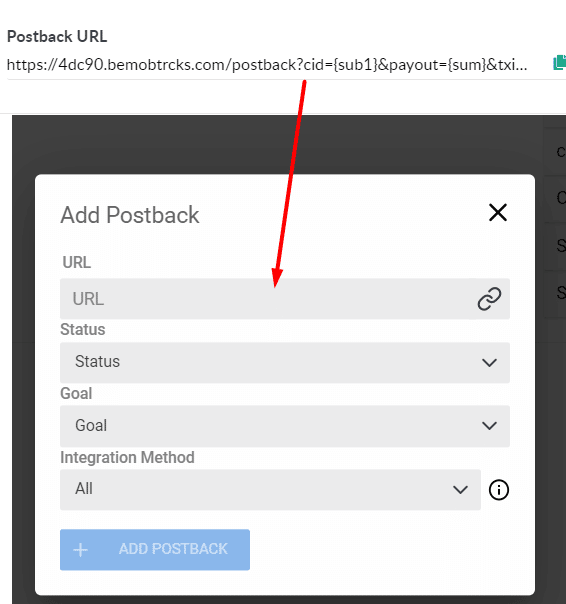Click the 'Goal' label above the dropdown

tap(76, 394)
